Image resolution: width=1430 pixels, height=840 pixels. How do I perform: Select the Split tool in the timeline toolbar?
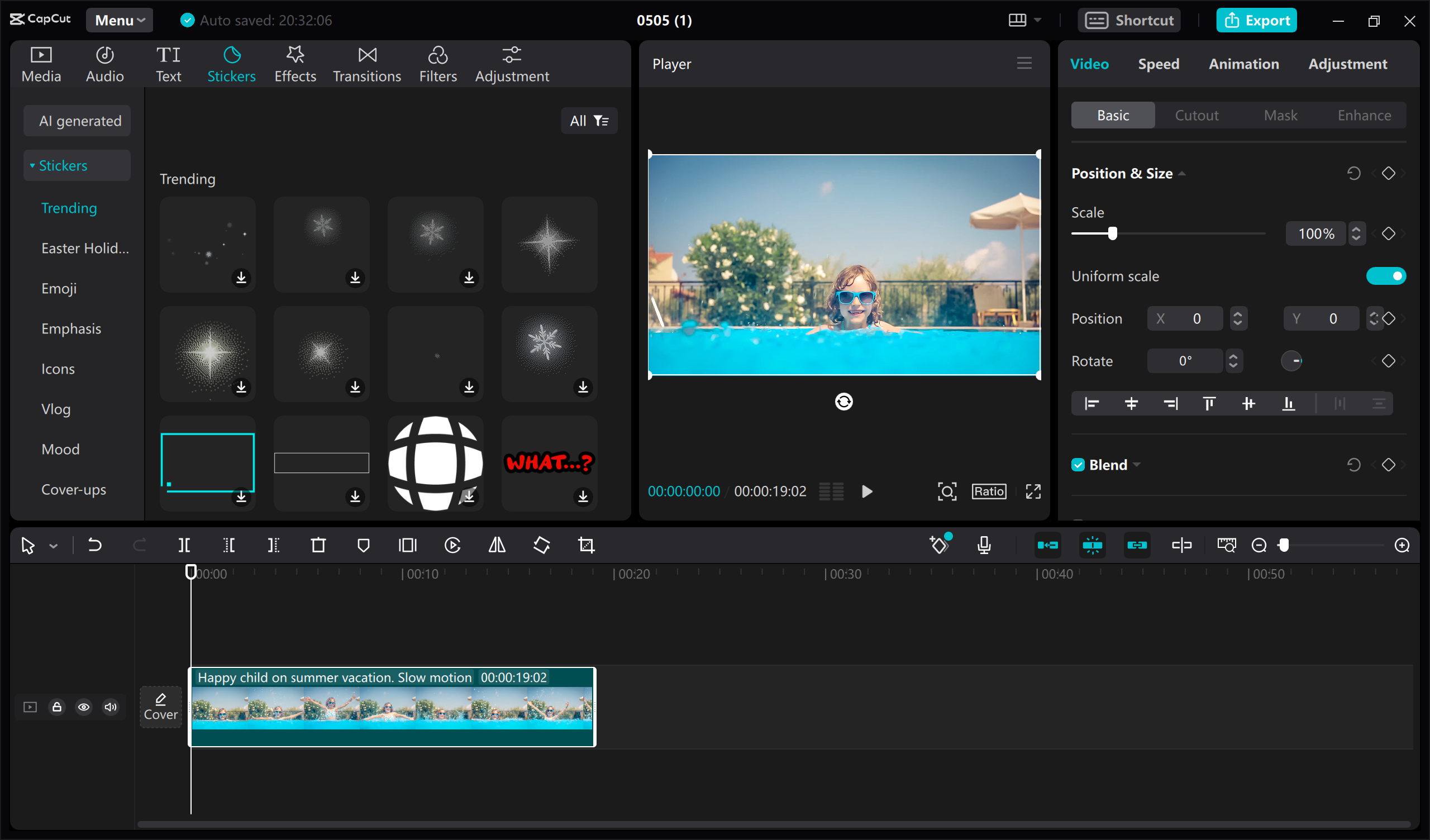click(x=183, y=545)
